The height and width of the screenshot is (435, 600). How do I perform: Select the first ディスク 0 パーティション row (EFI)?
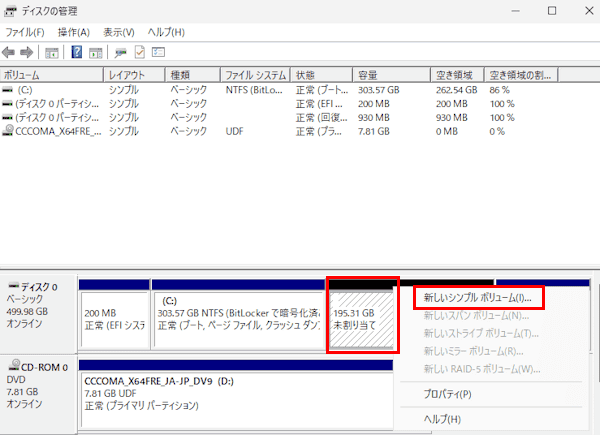tap(279, 104)
